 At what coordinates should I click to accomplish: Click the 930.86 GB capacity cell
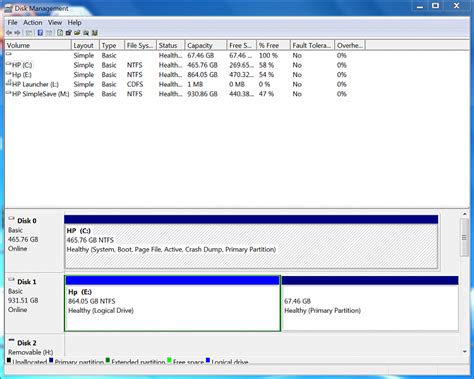pyautogui.click(x=202, y=94)
